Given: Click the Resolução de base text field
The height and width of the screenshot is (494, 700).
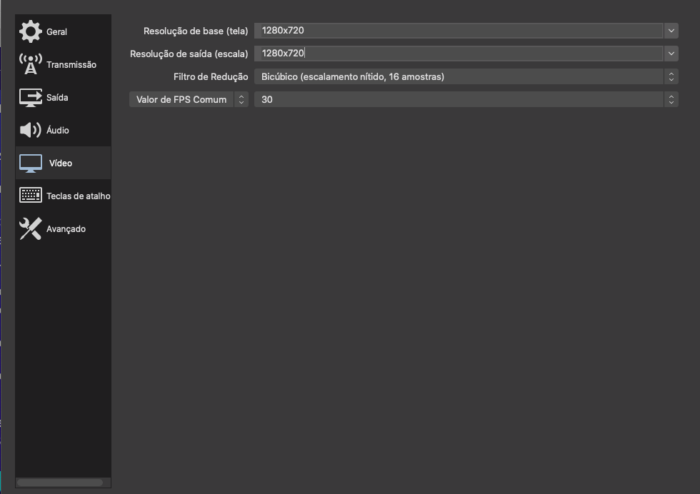Looking at the screenshot, I should [x=458, y=31].
